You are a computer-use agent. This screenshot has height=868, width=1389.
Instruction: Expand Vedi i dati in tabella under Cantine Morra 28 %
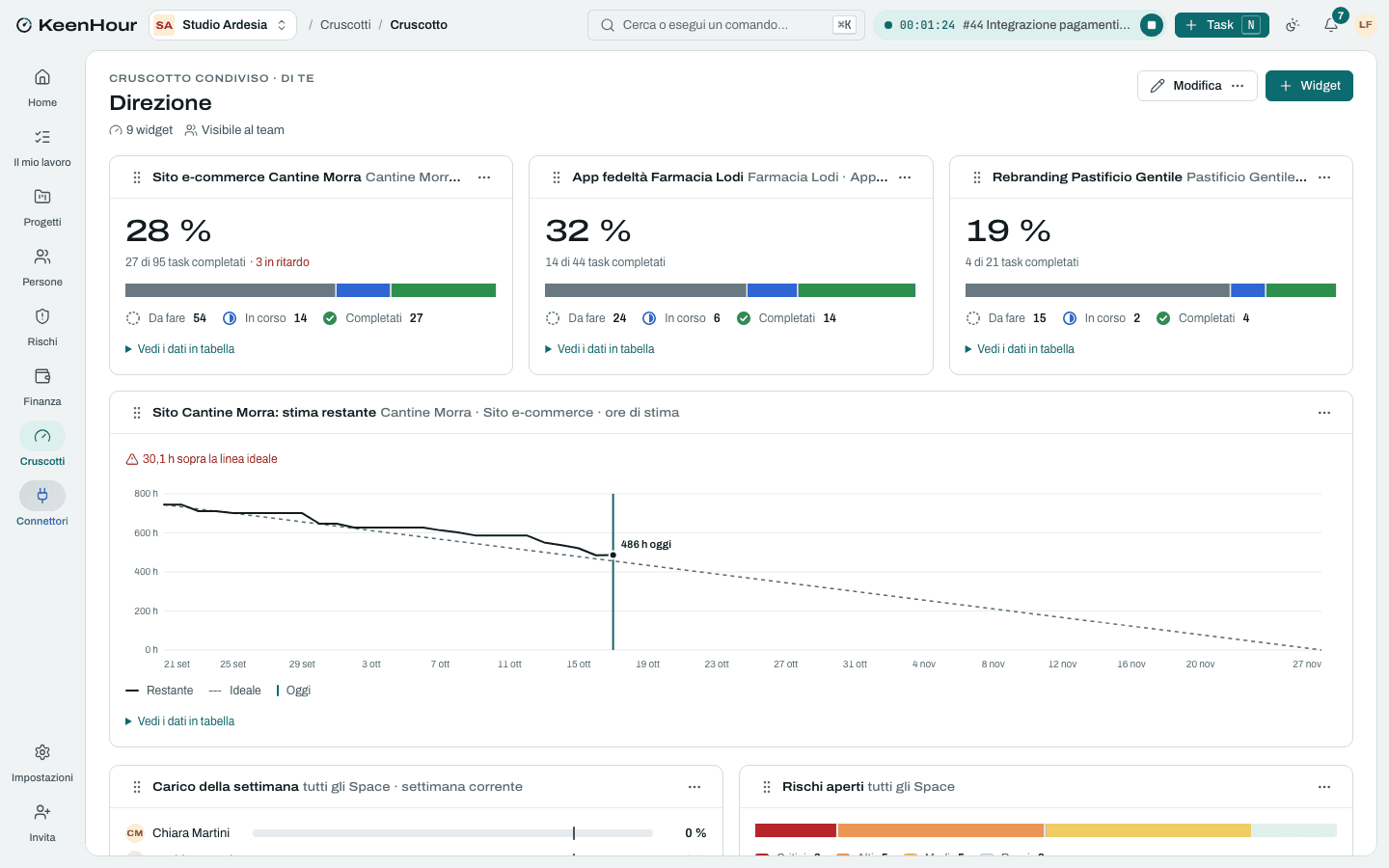[179, 349]
